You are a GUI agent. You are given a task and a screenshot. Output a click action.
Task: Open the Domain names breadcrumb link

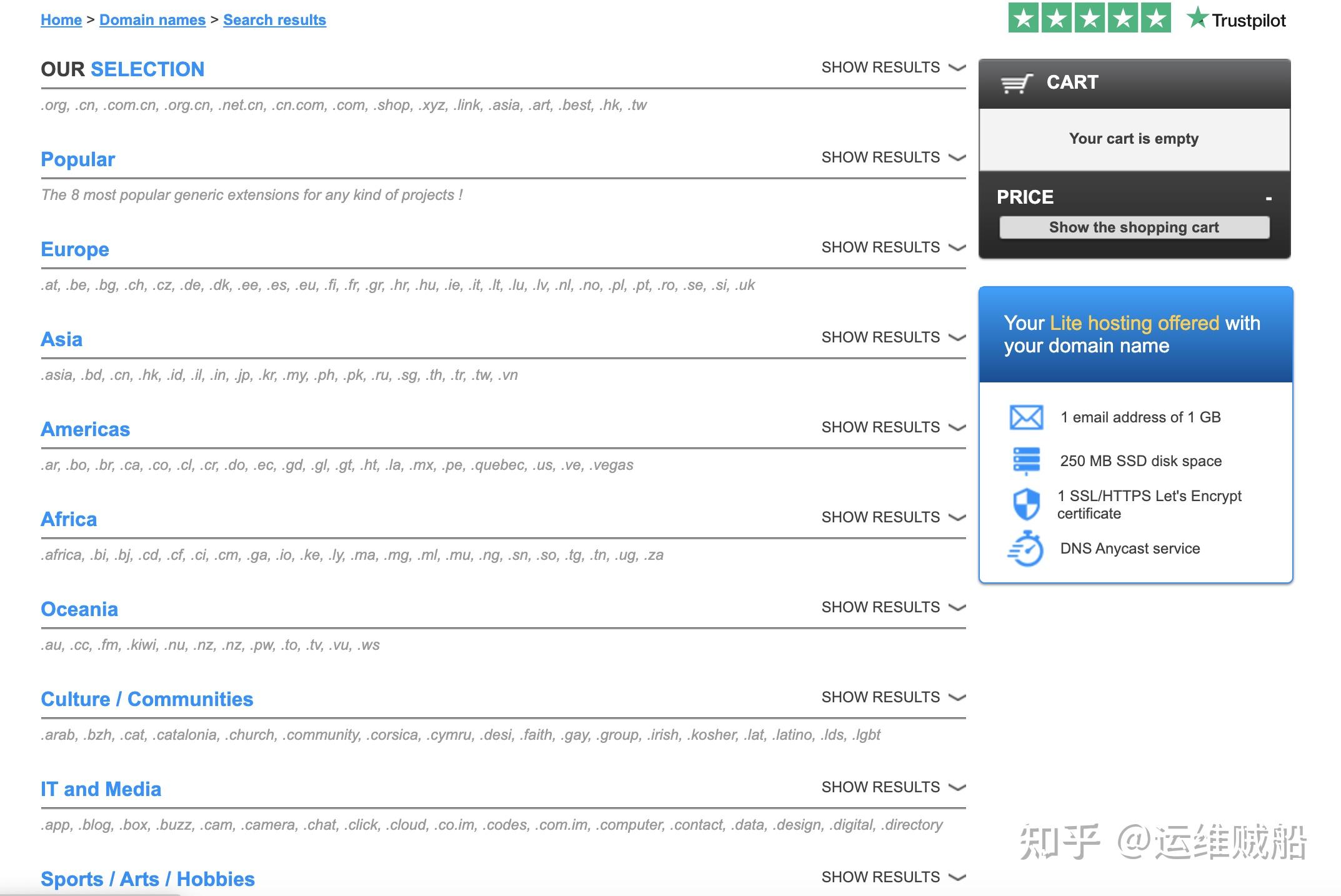(152, 20)
